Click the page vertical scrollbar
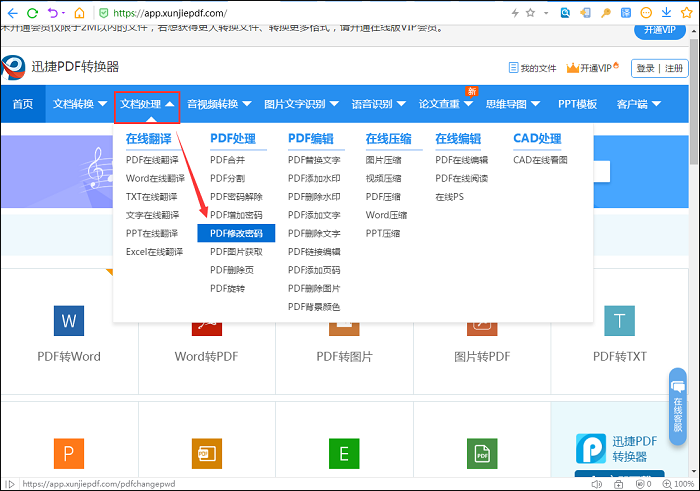Image resolution: width=700 pixels, height=491 pixels. 694,100
